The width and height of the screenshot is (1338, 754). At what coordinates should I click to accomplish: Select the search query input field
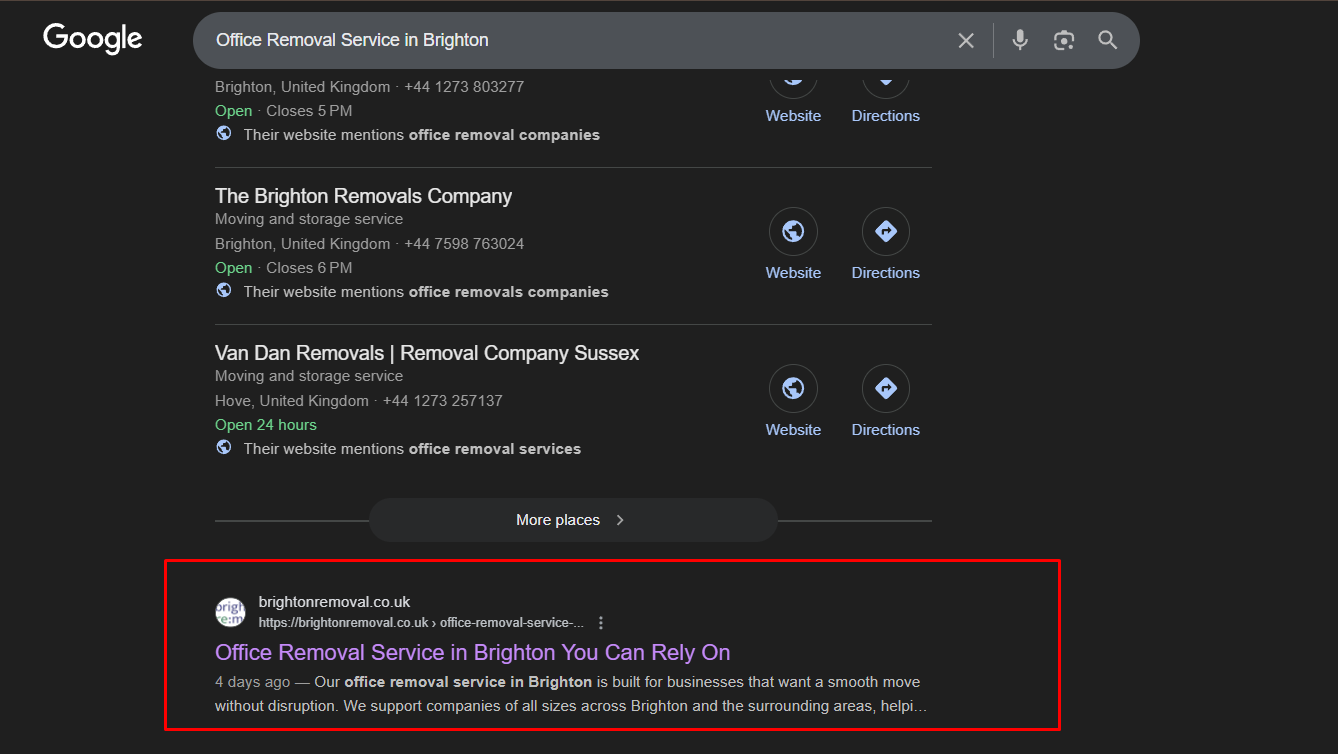[x=560, y=40]
